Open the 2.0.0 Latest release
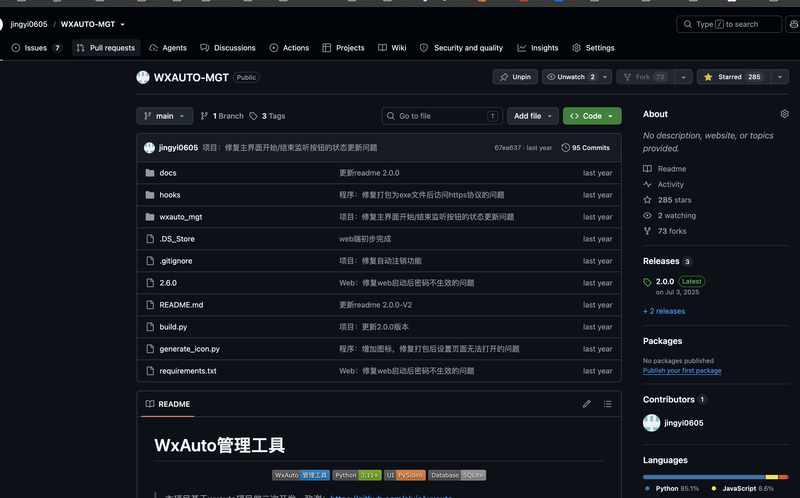The width and height of the screenshot is (800, 498). coord(674,282)
